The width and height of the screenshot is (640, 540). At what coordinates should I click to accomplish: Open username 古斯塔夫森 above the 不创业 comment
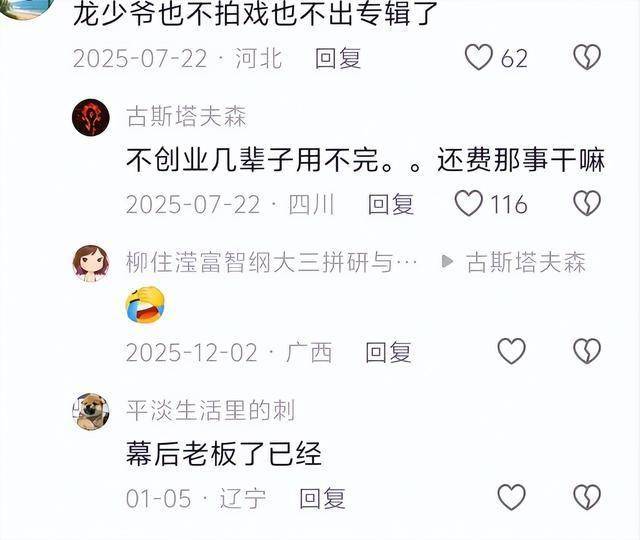(x=187, y=116)
